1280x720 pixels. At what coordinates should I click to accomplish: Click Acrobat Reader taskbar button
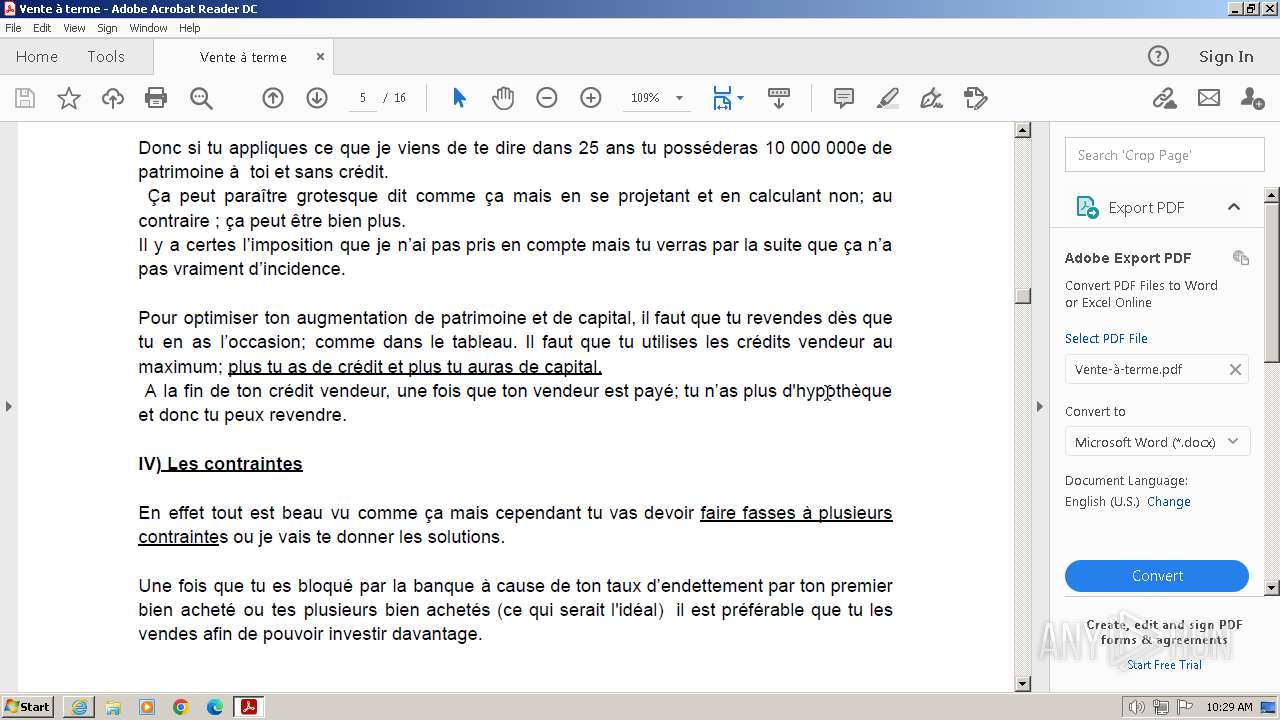(x=248, y=707)
